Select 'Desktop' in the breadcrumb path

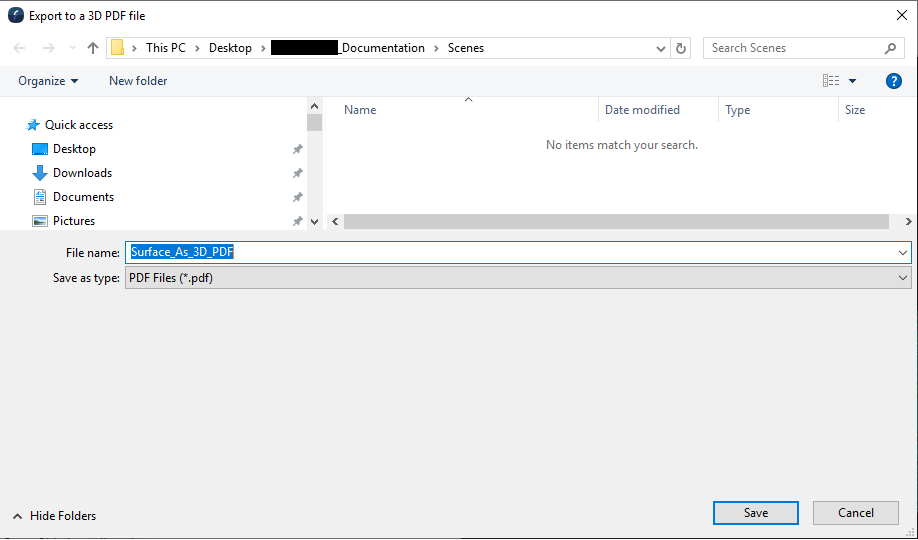pos(230,48)
